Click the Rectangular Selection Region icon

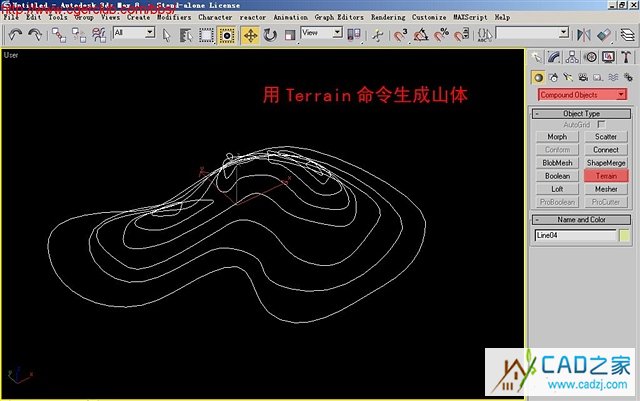coord(206,36)
